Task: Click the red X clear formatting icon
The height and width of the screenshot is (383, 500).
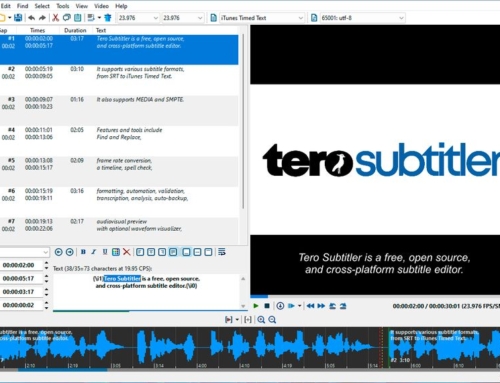Action: (127, 252)
